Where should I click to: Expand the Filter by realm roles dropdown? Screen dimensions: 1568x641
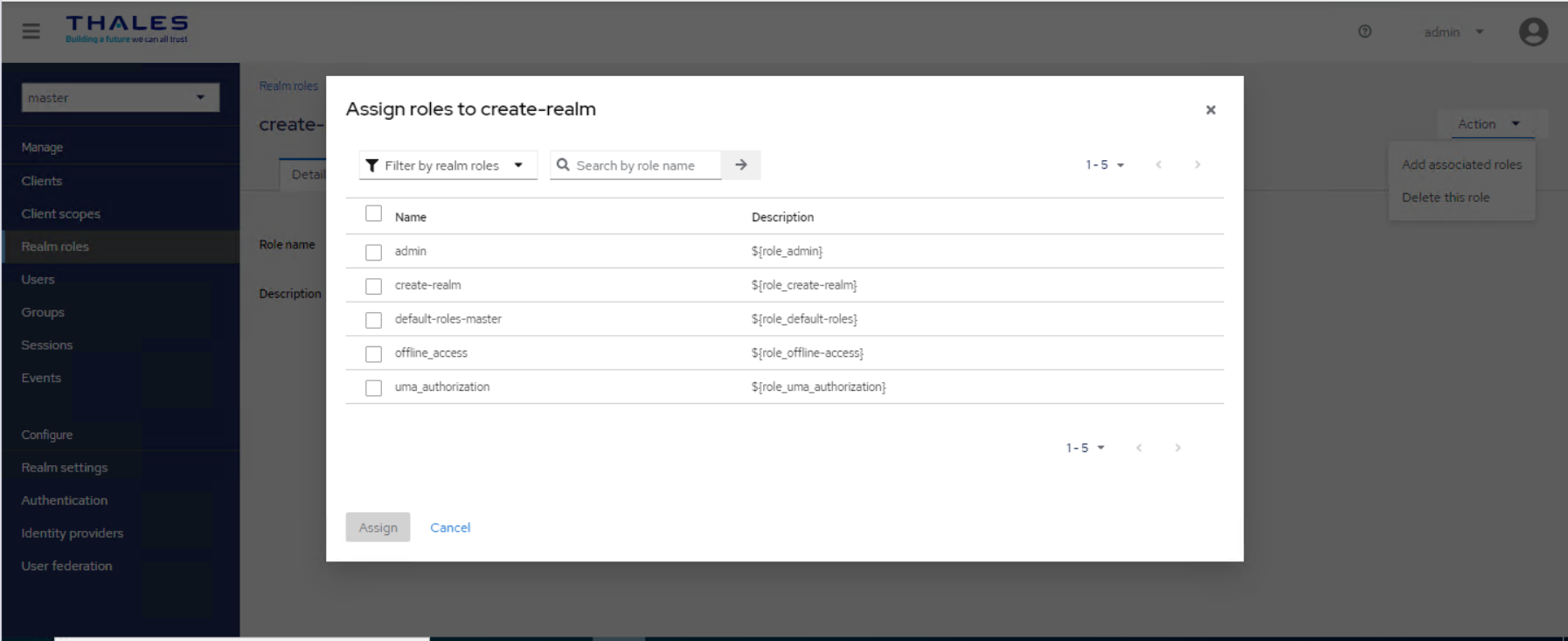(448, 165)
